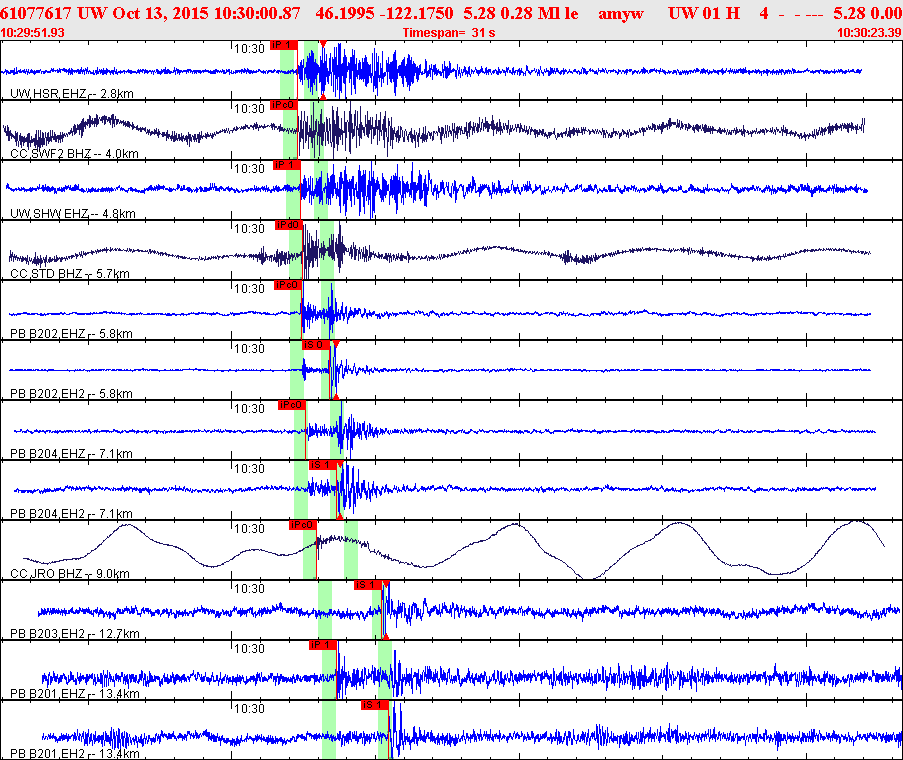Viewport: 903px width, 760px height.
Task: Click the iPc0 pick flag on PB.B204 EHZ
Action: click(x=292, y=405)
